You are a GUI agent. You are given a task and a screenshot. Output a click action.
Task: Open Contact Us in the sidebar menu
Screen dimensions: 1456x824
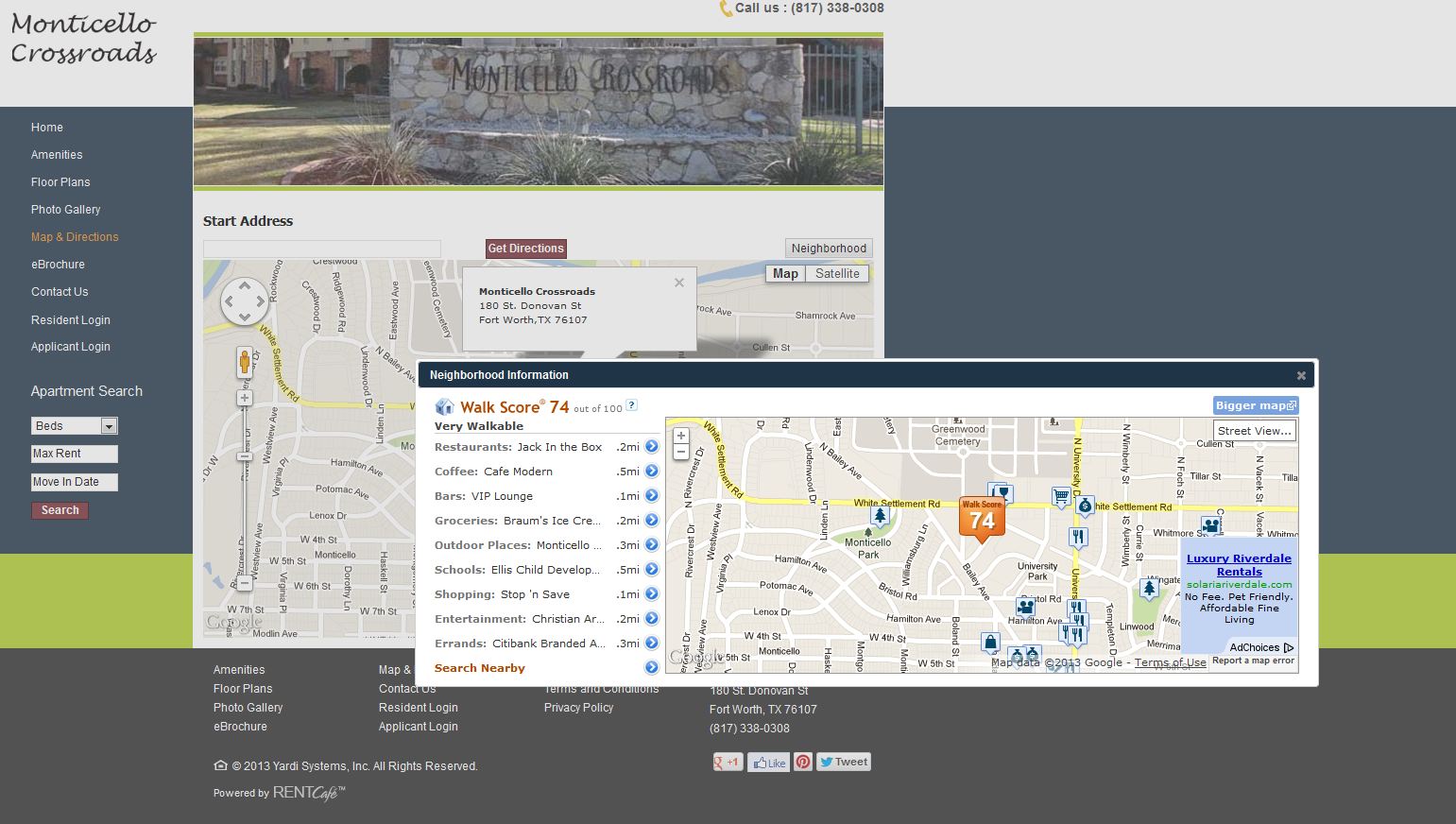60,292
